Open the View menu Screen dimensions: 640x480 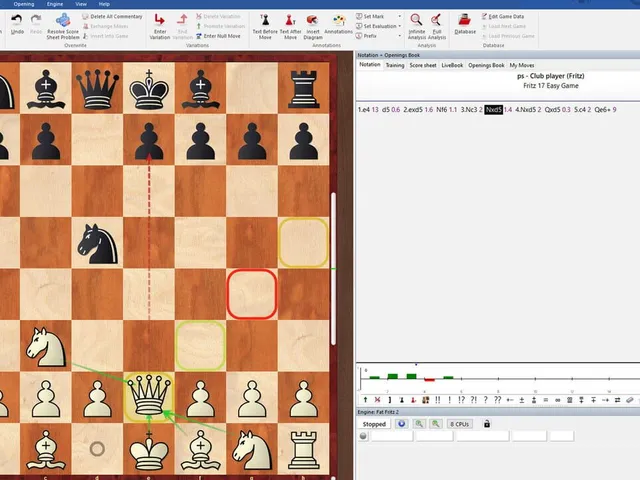pos(81,4)
